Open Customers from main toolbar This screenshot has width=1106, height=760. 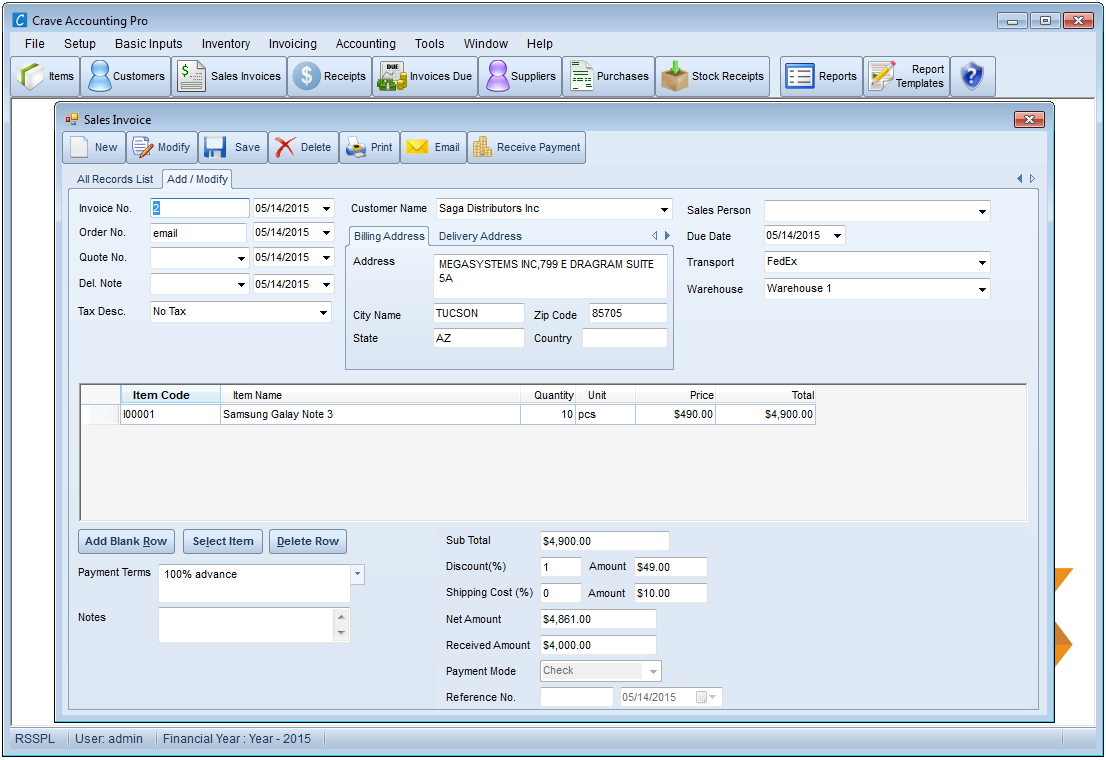click(x=126, y=76)
